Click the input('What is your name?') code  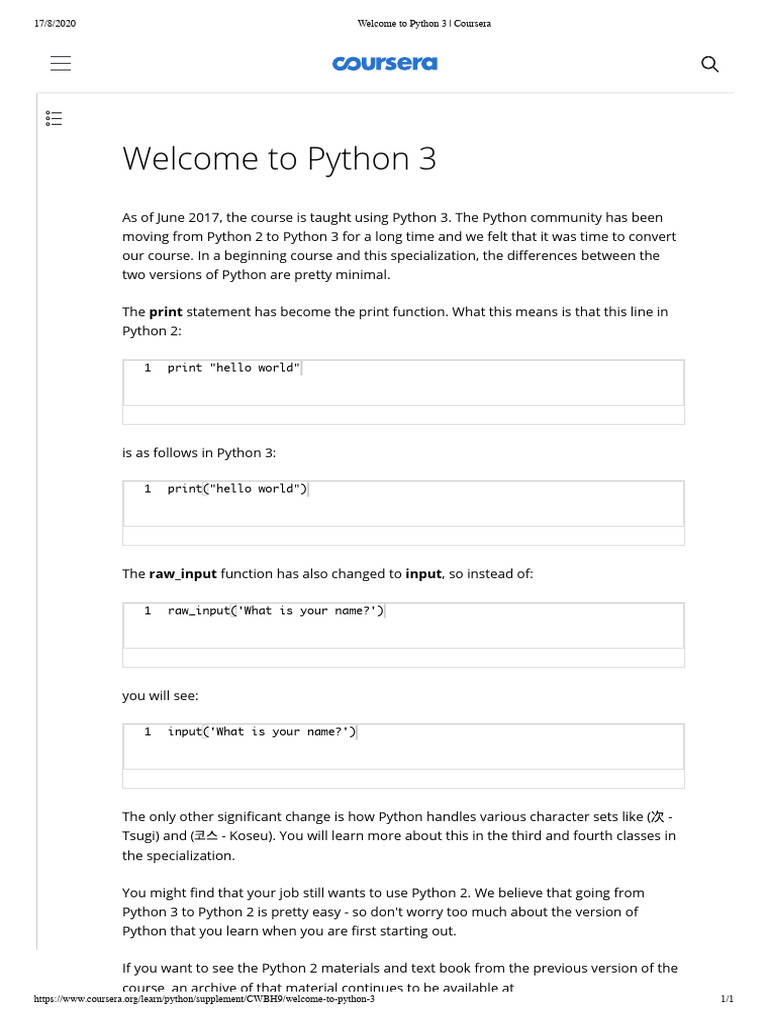261,732
